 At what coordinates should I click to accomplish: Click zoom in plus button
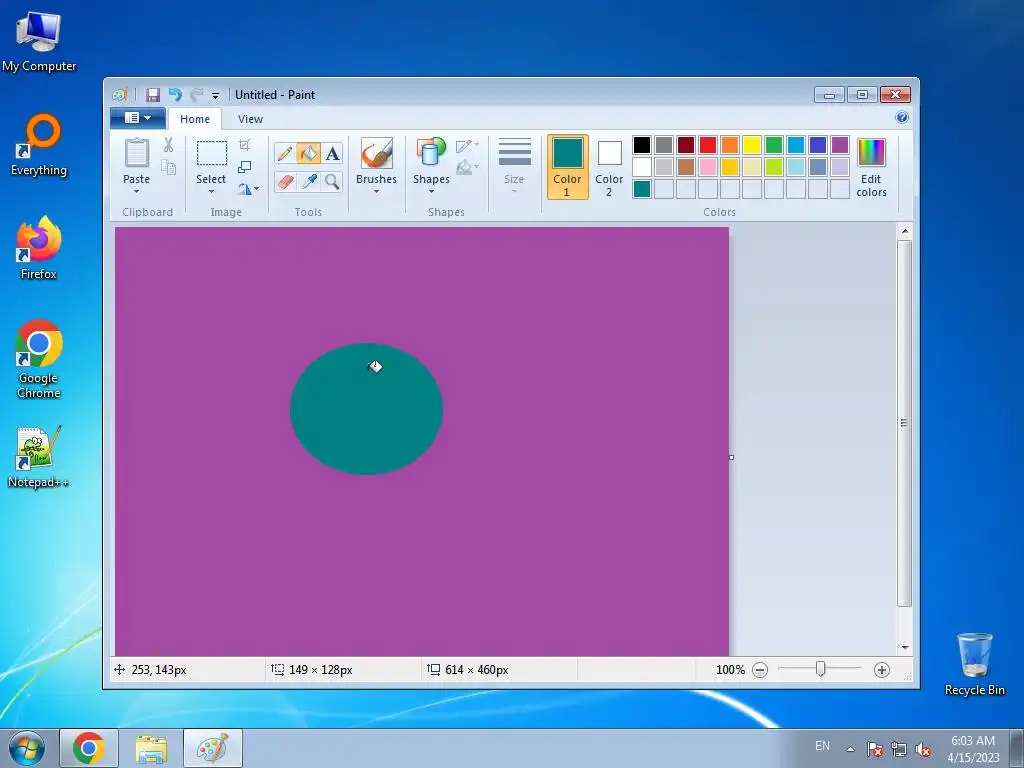[882, 670]
